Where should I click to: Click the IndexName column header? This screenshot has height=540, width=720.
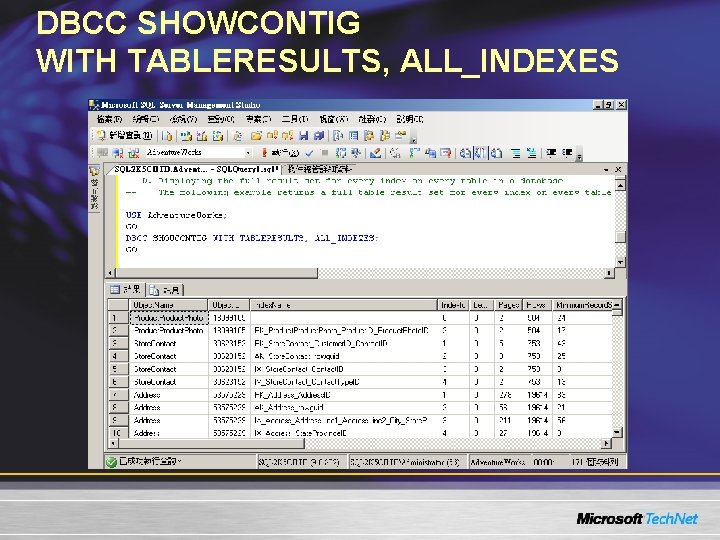[x=344, y=305]
